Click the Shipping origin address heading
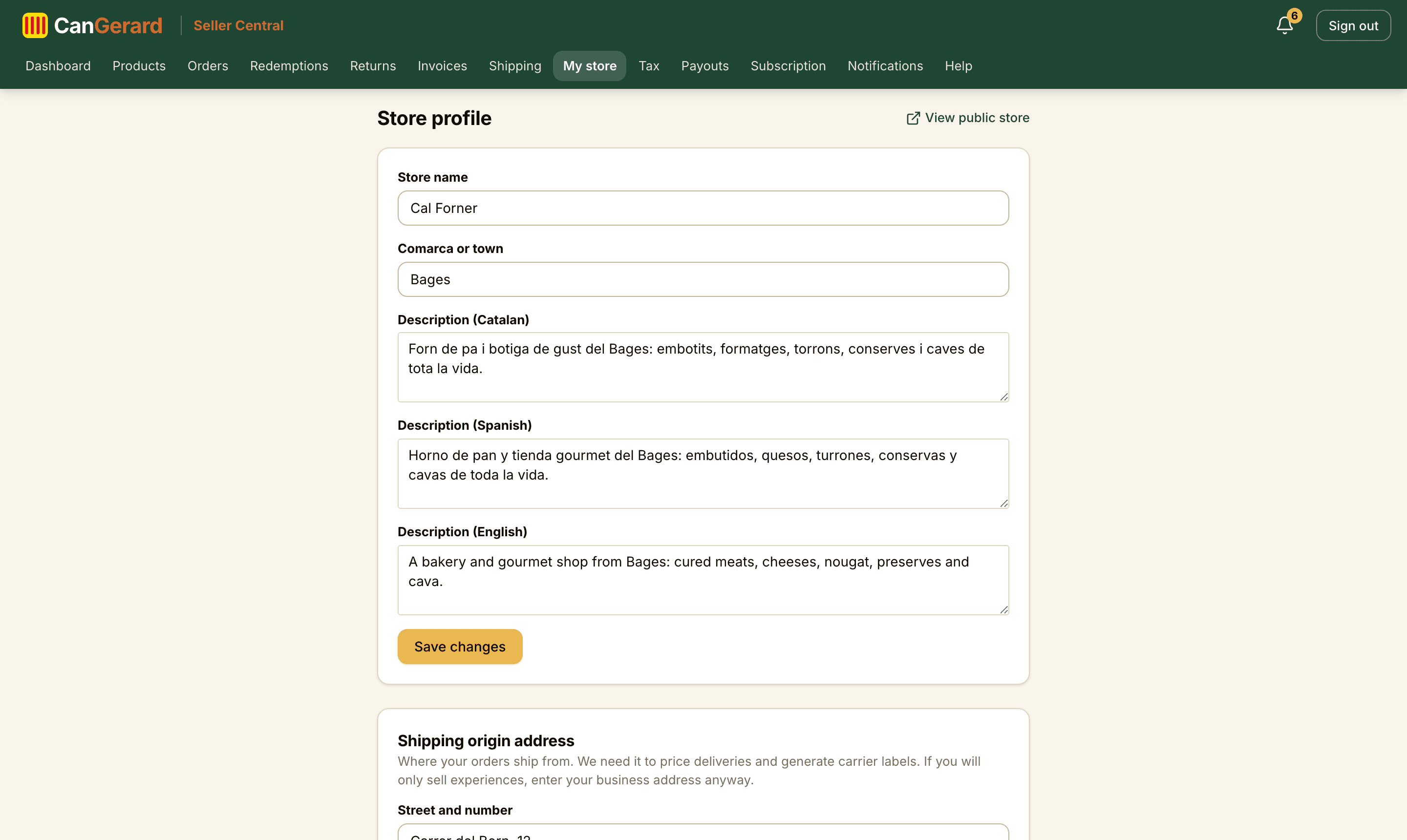This screenshot has height=840, width=1407. (486, 740)
